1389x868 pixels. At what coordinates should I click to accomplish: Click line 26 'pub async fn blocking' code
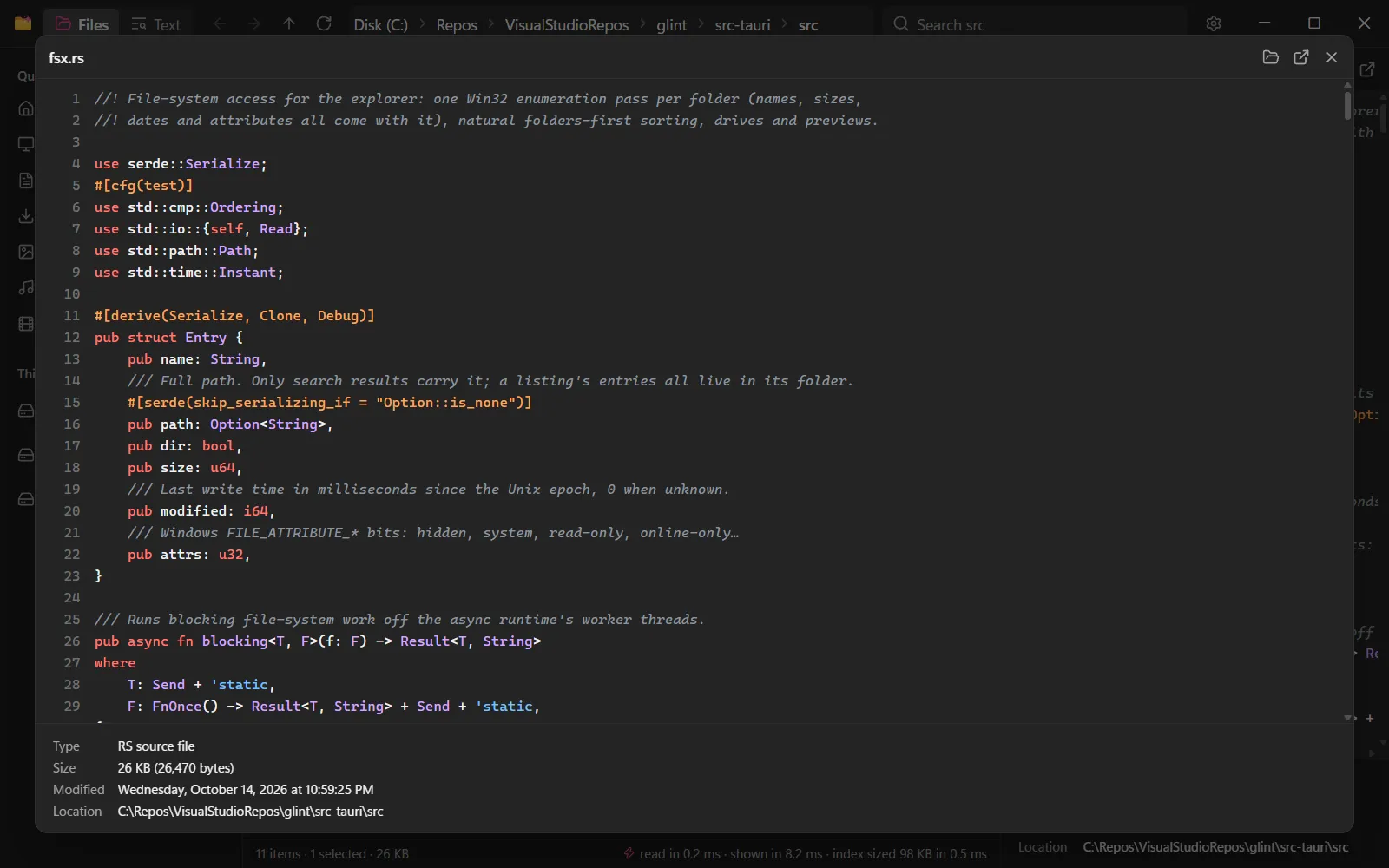tap(318, 641)
